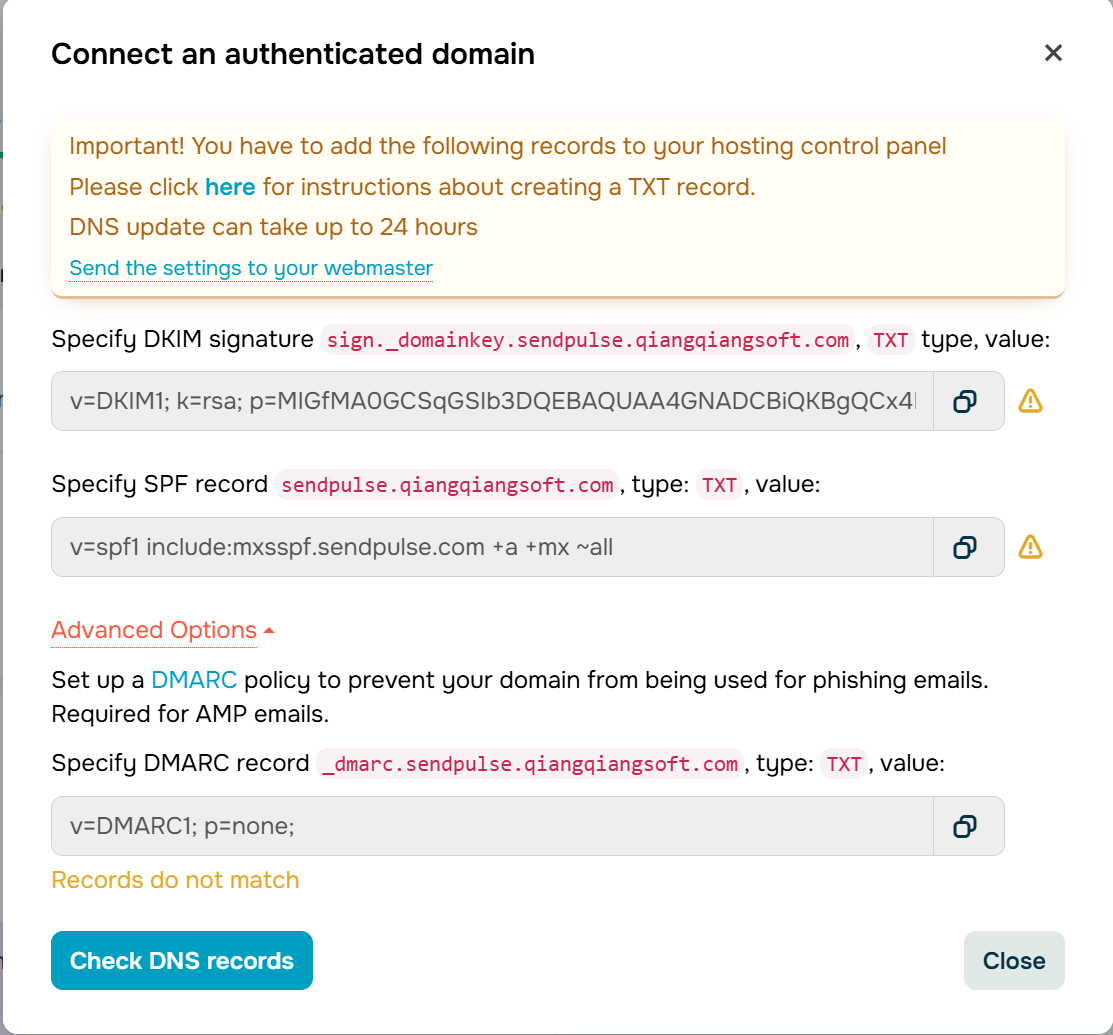
Task: Open the 'here' TXT instructions link
Action: tap(230, 187)
